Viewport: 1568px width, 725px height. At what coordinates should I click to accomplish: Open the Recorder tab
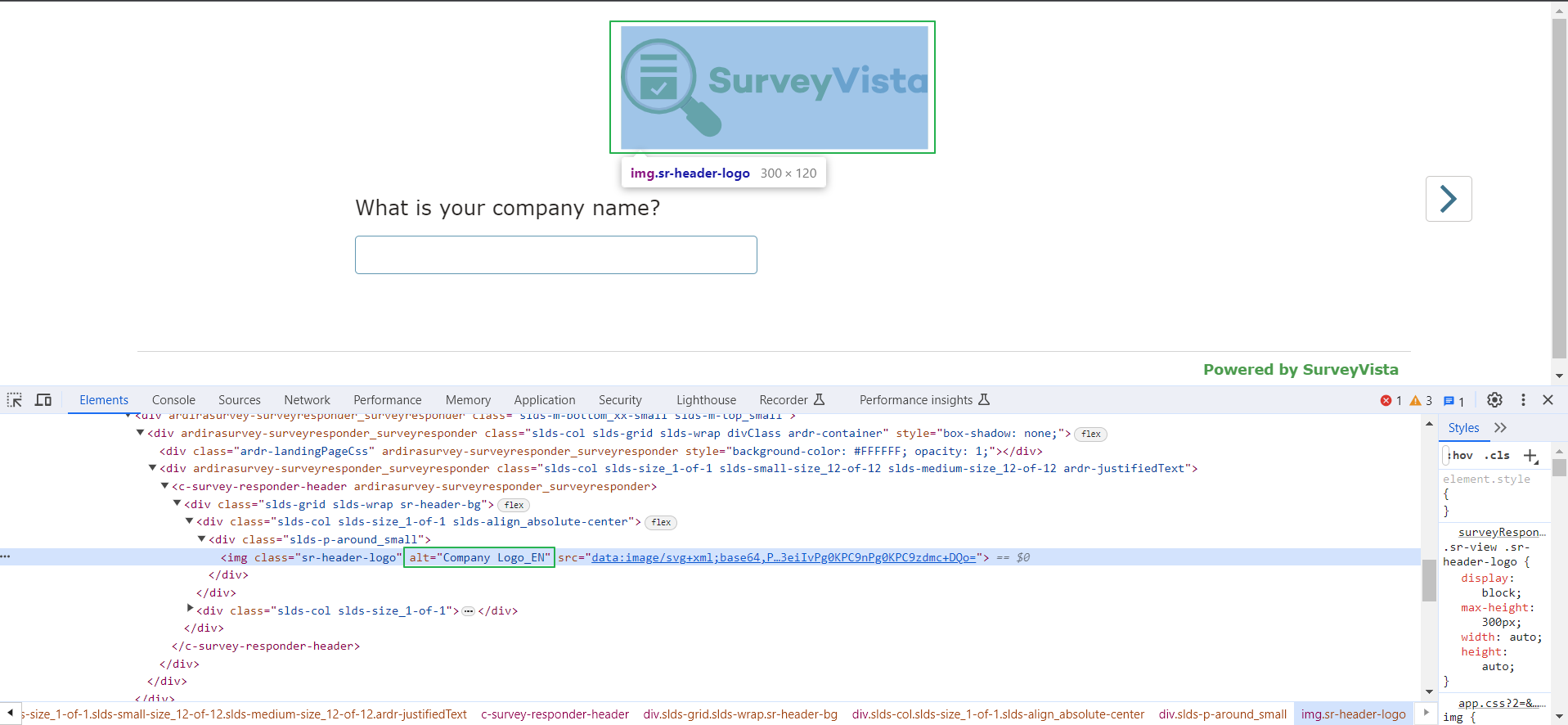point(791,400)
